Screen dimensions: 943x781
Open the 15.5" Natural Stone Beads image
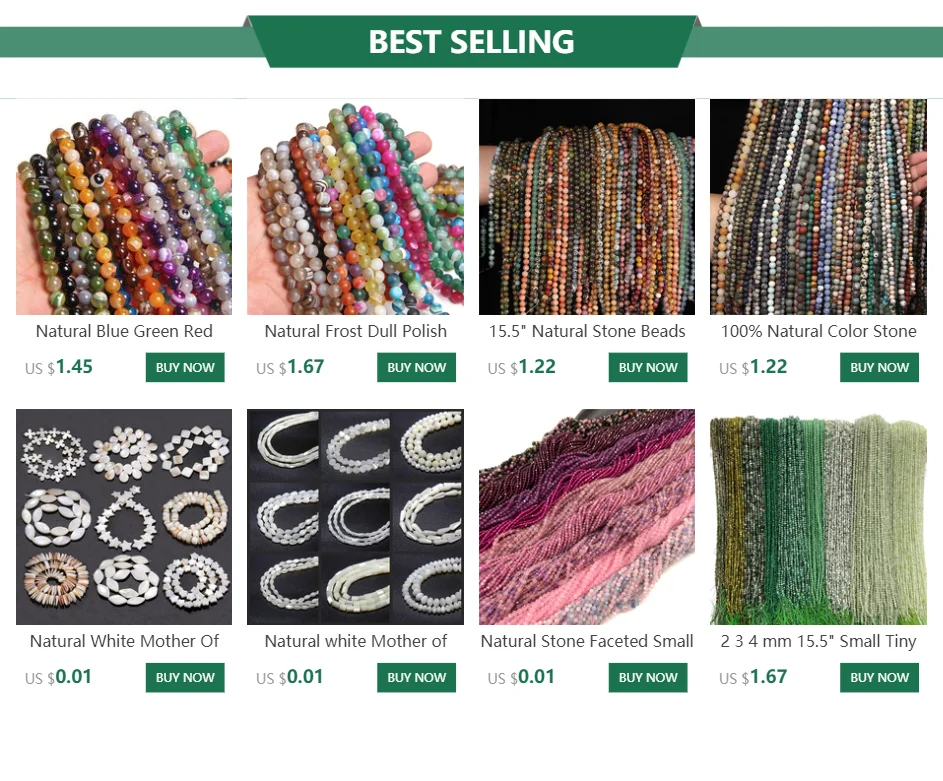587,207
